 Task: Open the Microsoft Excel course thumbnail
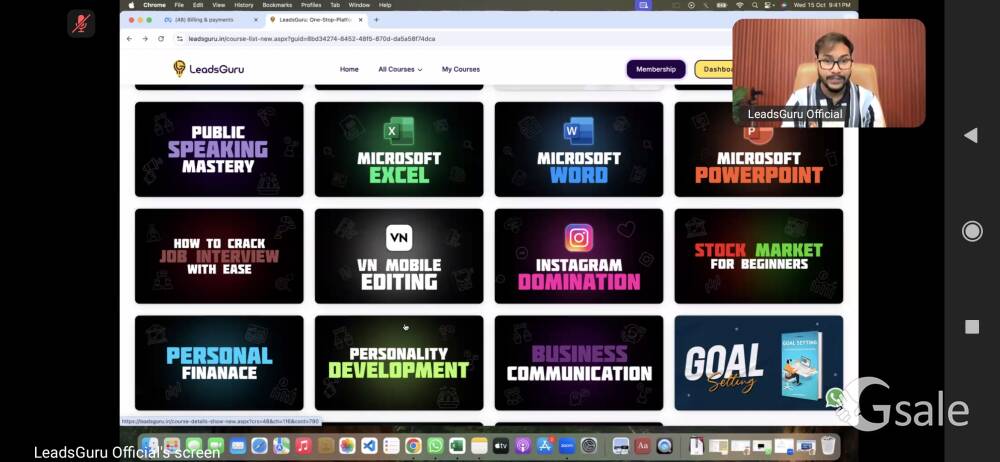(399, 149)
